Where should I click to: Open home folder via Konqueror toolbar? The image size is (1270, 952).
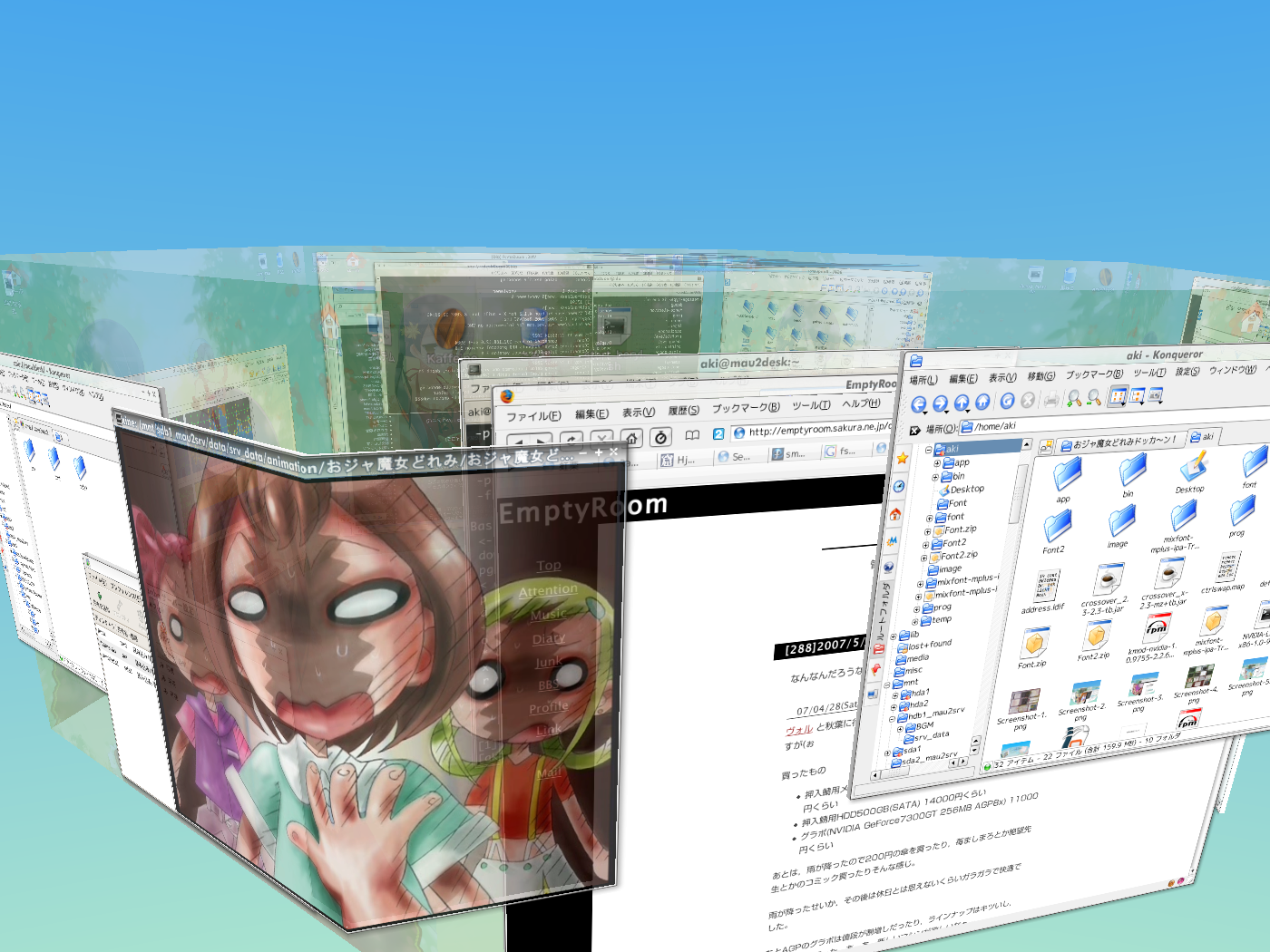click(982, 402)
